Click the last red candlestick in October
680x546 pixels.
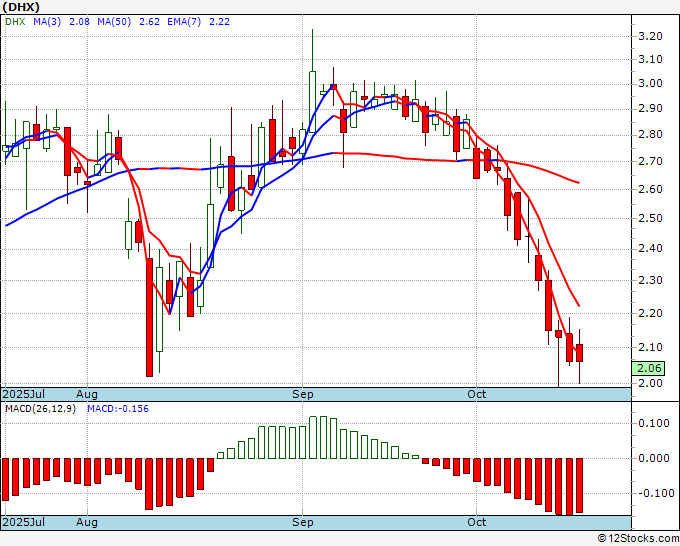point(579,353)
